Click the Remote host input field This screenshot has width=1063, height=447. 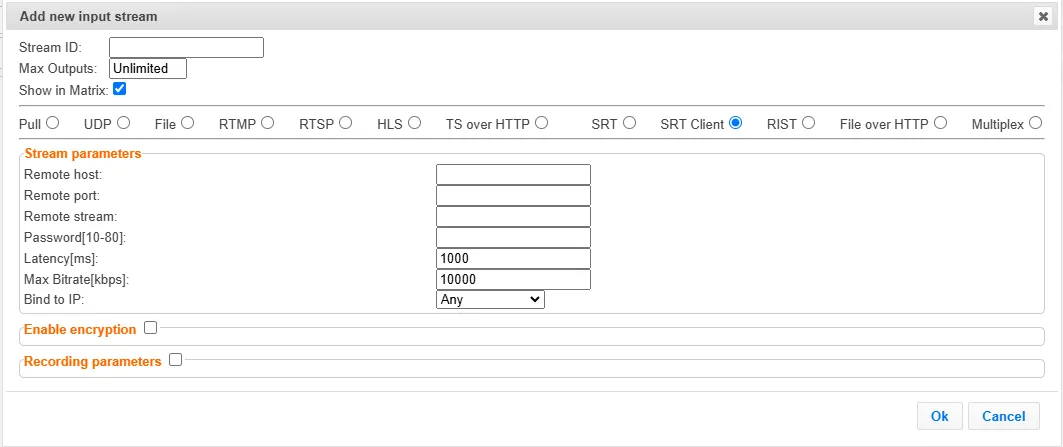(x=513, y=174)
